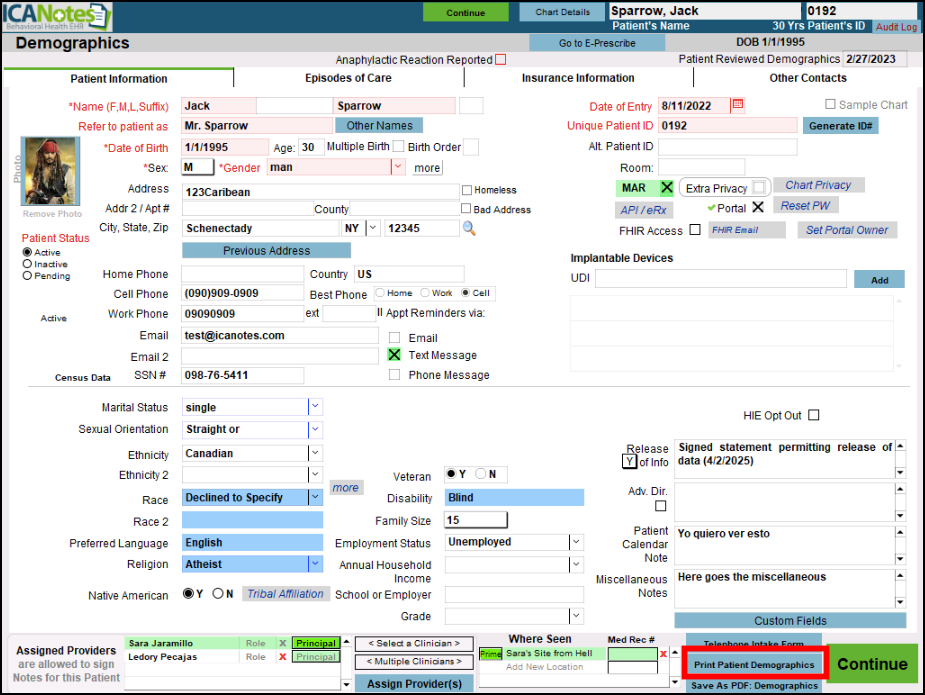Enable the Homeless checkbox
This screenshot has width=925, height=695.
coord(467,190)
